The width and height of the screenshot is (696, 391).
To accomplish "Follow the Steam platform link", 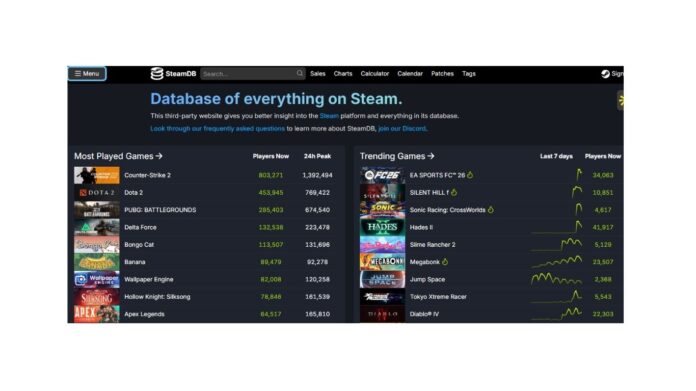I will point(329,116).
